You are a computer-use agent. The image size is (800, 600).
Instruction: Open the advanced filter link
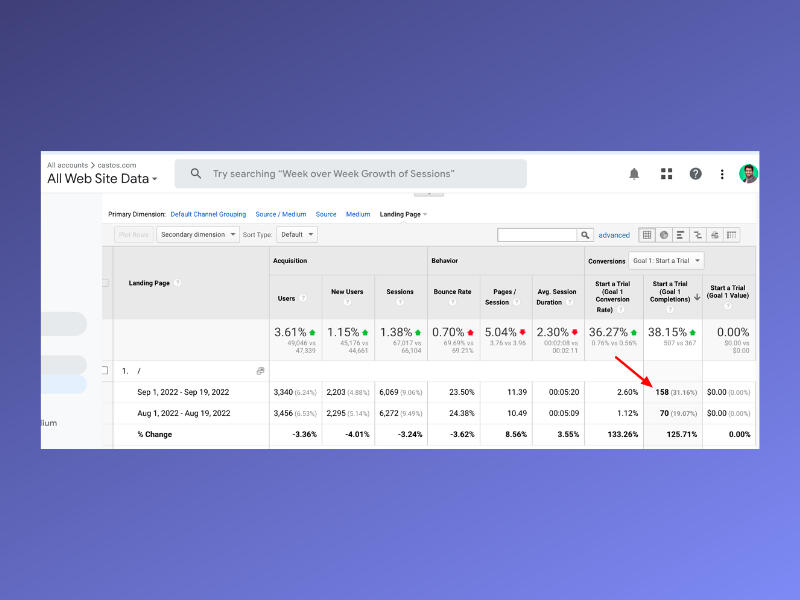614,235
